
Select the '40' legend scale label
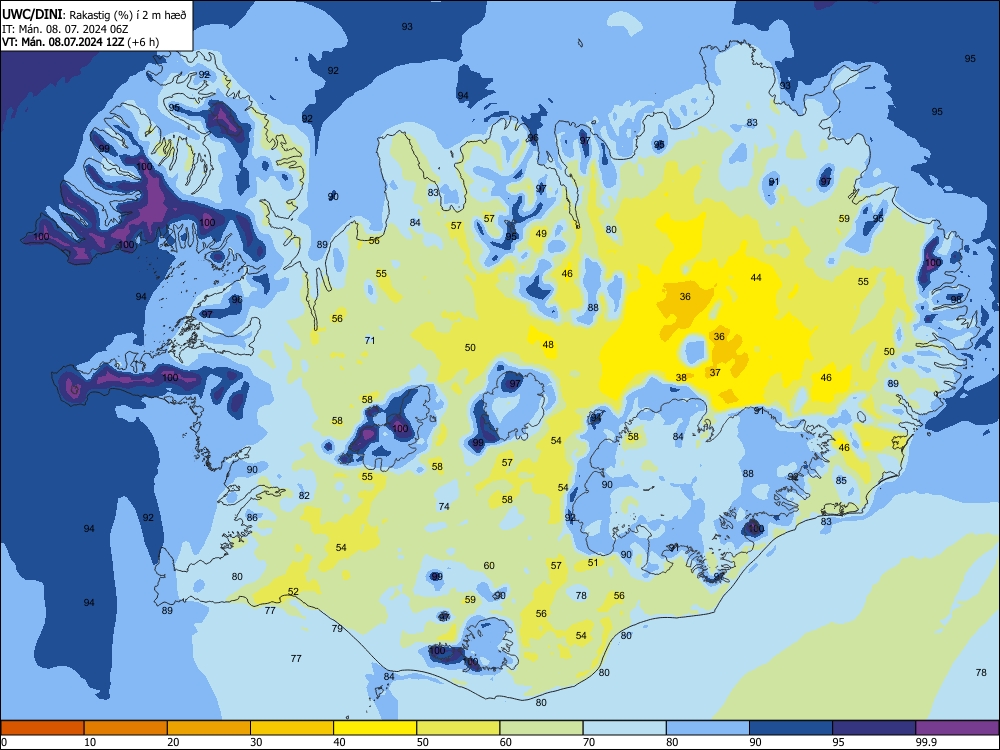point(339,742)
